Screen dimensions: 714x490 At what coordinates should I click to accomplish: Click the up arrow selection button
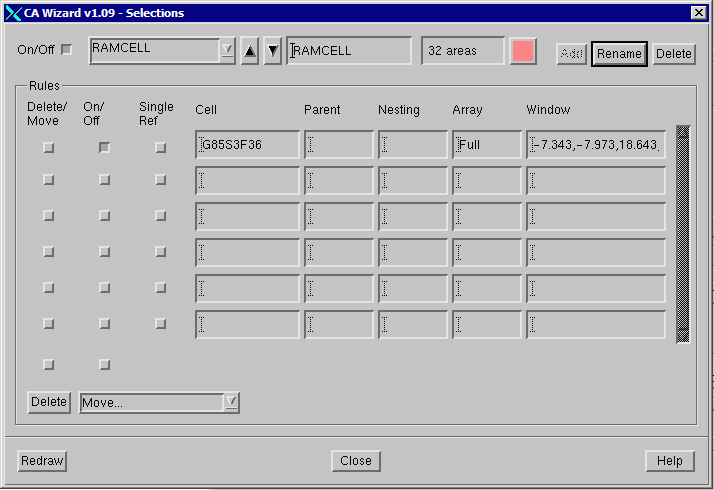tap(249, 51)
